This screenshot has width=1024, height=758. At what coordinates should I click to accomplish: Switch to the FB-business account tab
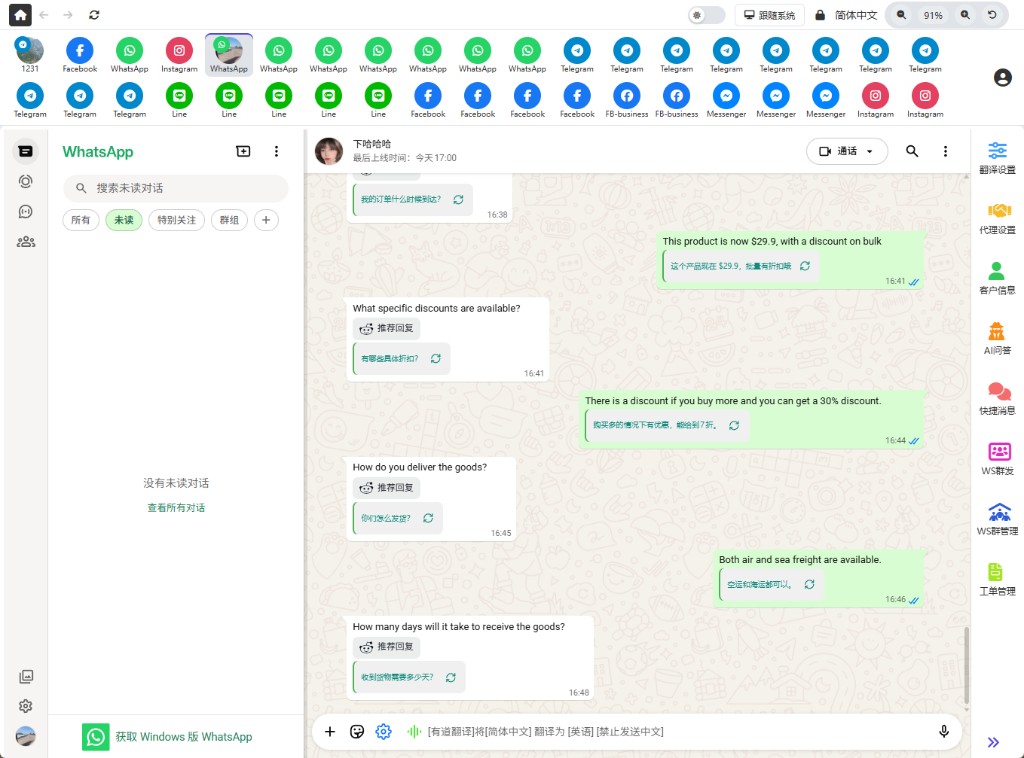pyautogui.click(x=627, y=100)
